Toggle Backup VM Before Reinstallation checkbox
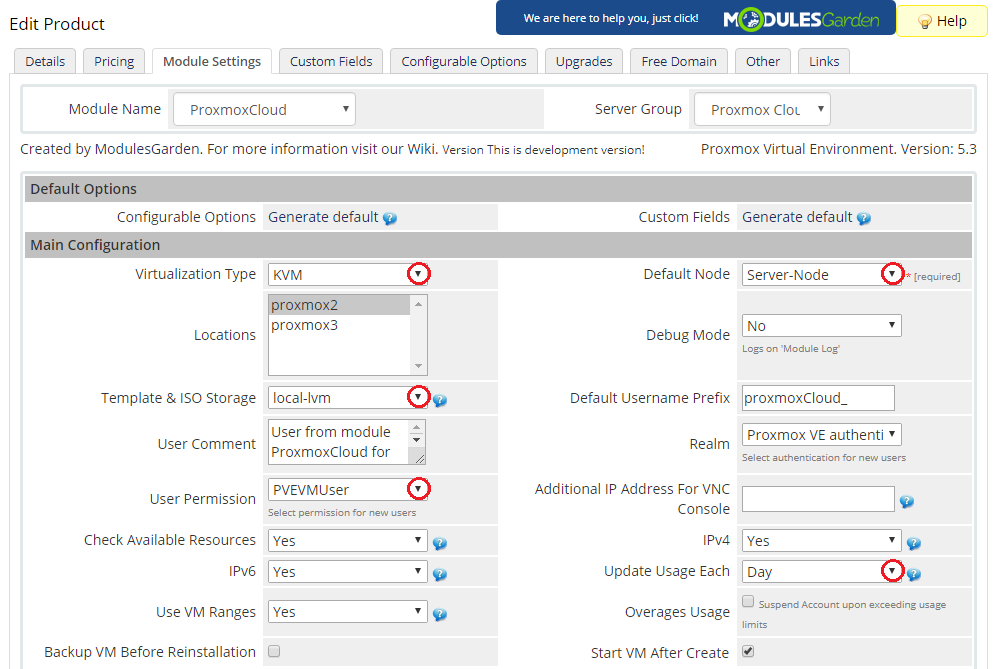The height and width of the screenshot is (669, 998). [274, 651]
